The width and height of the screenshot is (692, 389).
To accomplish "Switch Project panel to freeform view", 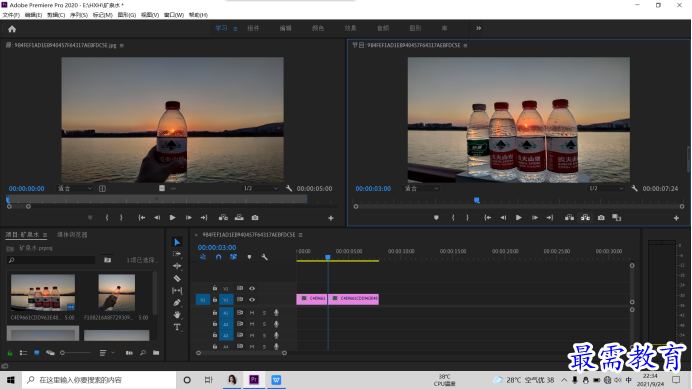I will 50,353.
